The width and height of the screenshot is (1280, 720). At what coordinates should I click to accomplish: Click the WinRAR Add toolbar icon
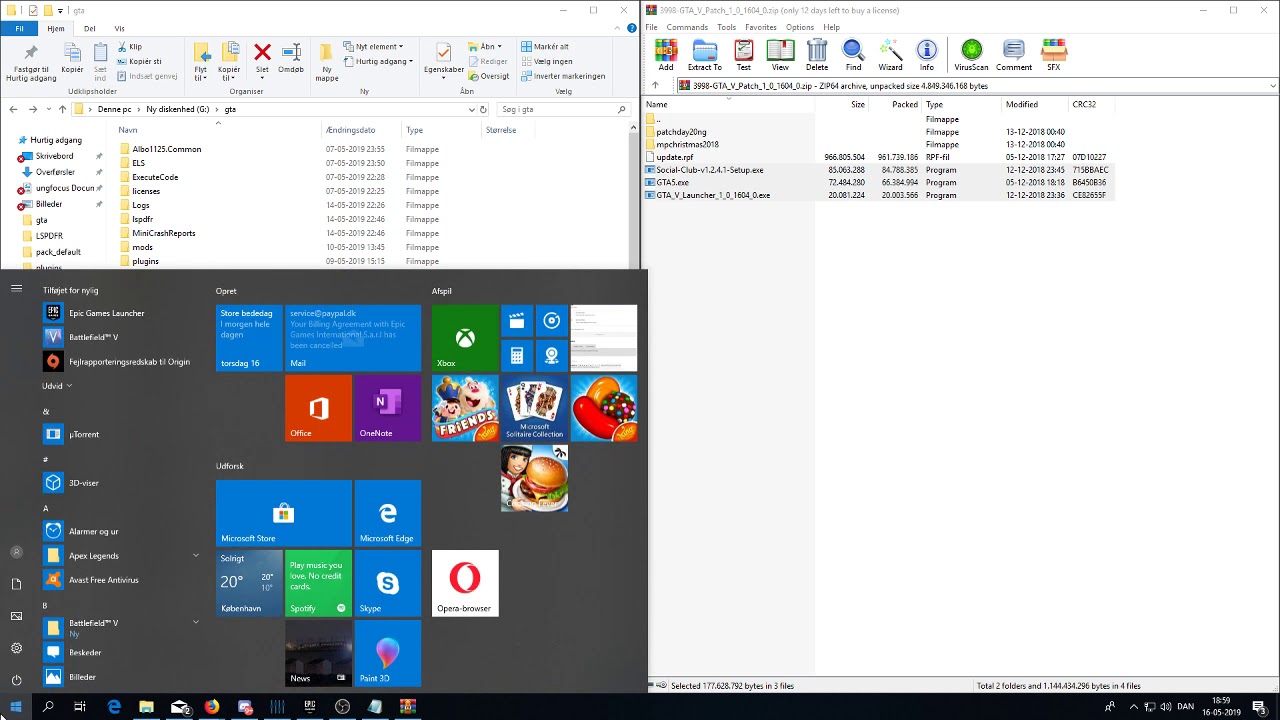666,55
